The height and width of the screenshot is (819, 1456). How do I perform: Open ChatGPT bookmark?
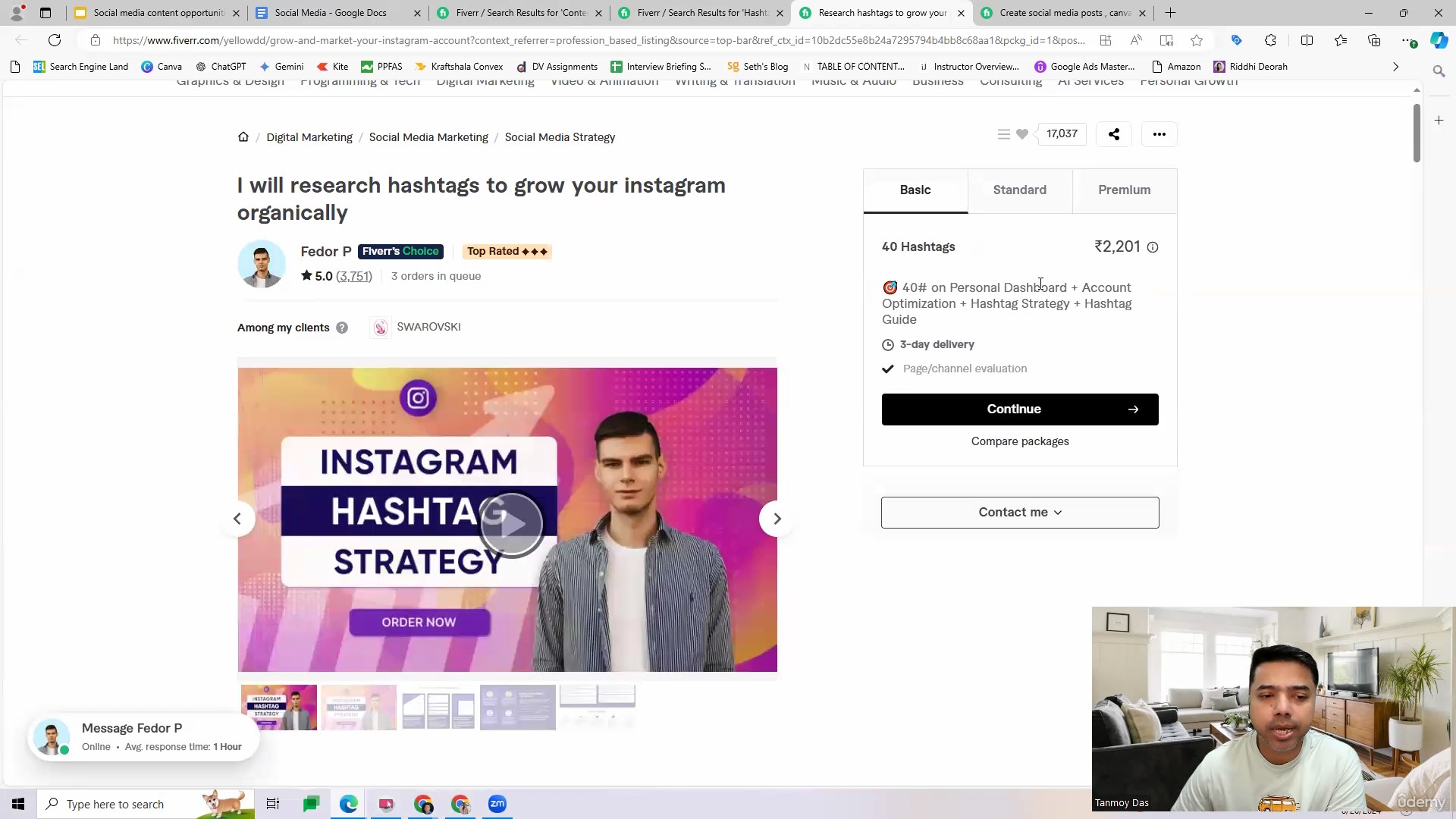[221, 67]
